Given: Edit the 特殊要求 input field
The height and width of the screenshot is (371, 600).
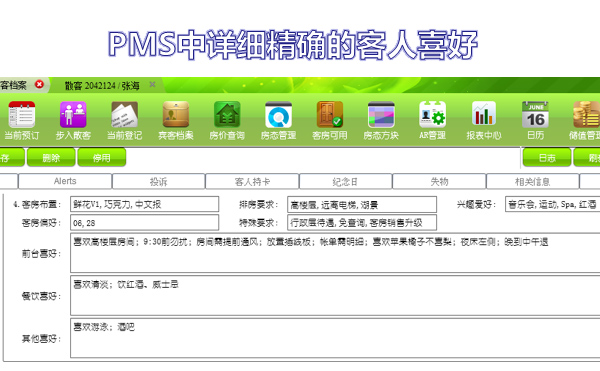Looking at the screenshot, I should click(x=362, y=223).
